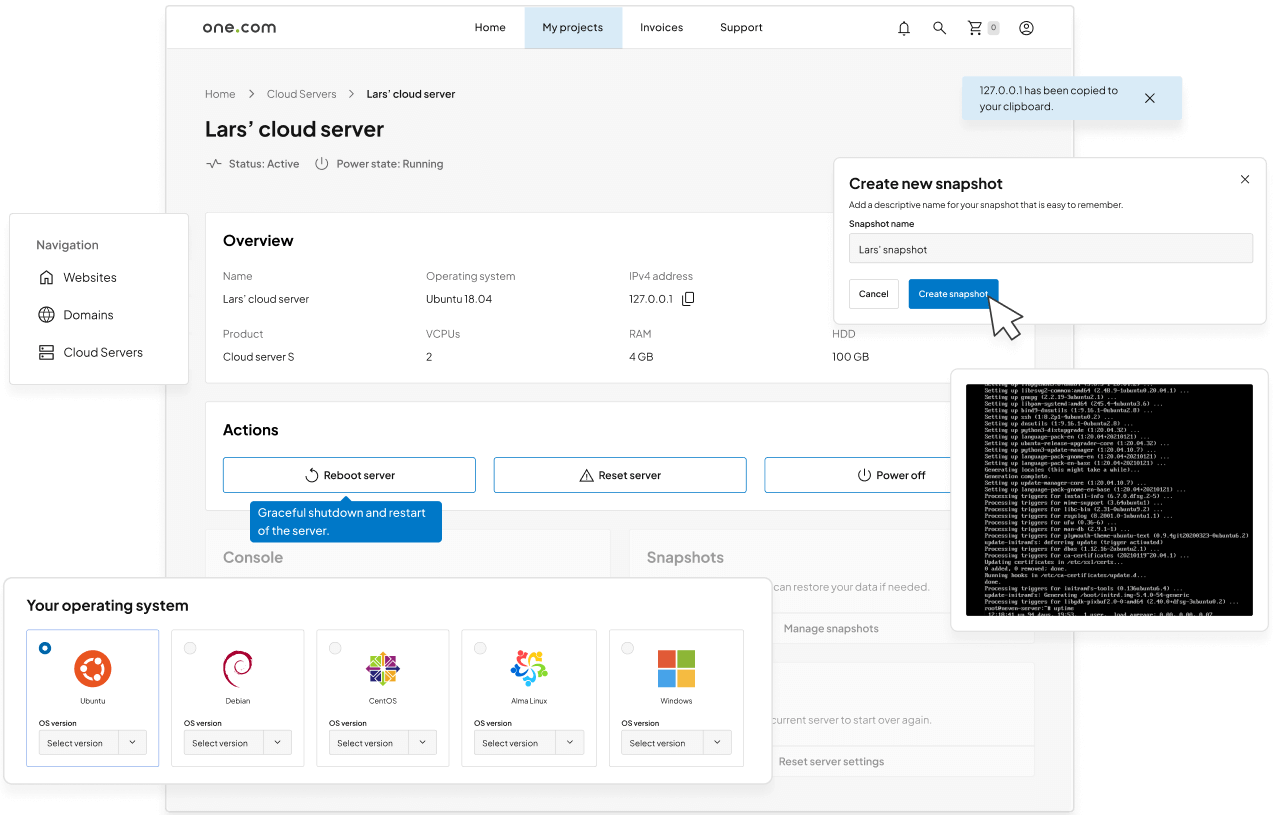Click the Websites house icon

click(46, 277)
